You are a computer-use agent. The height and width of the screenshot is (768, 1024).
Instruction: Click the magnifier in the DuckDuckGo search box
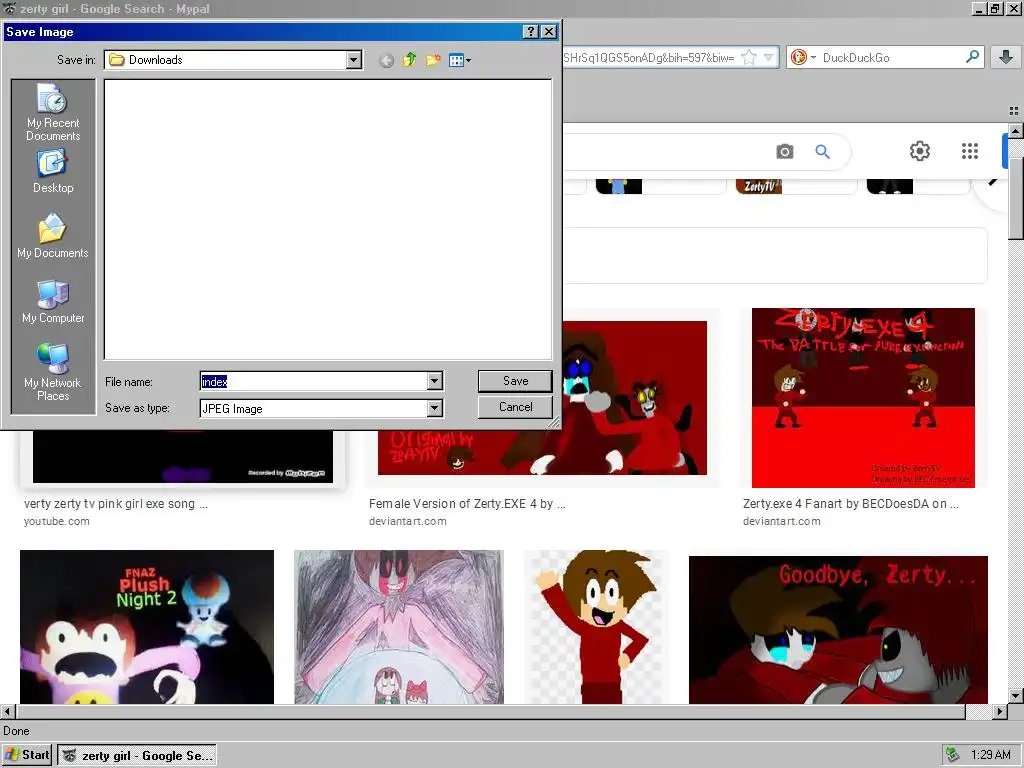coord(972,57)
